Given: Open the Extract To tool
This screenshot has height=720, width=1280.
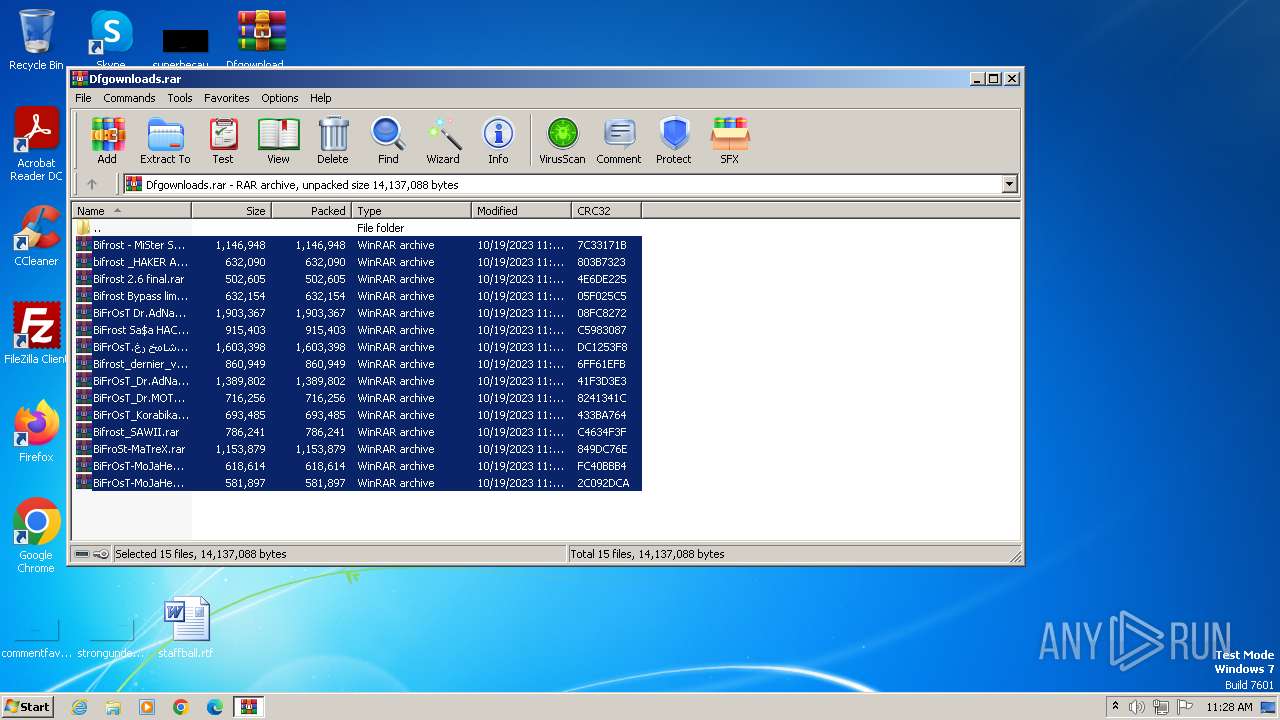Looking at the screenshot, I should [165, 141].
